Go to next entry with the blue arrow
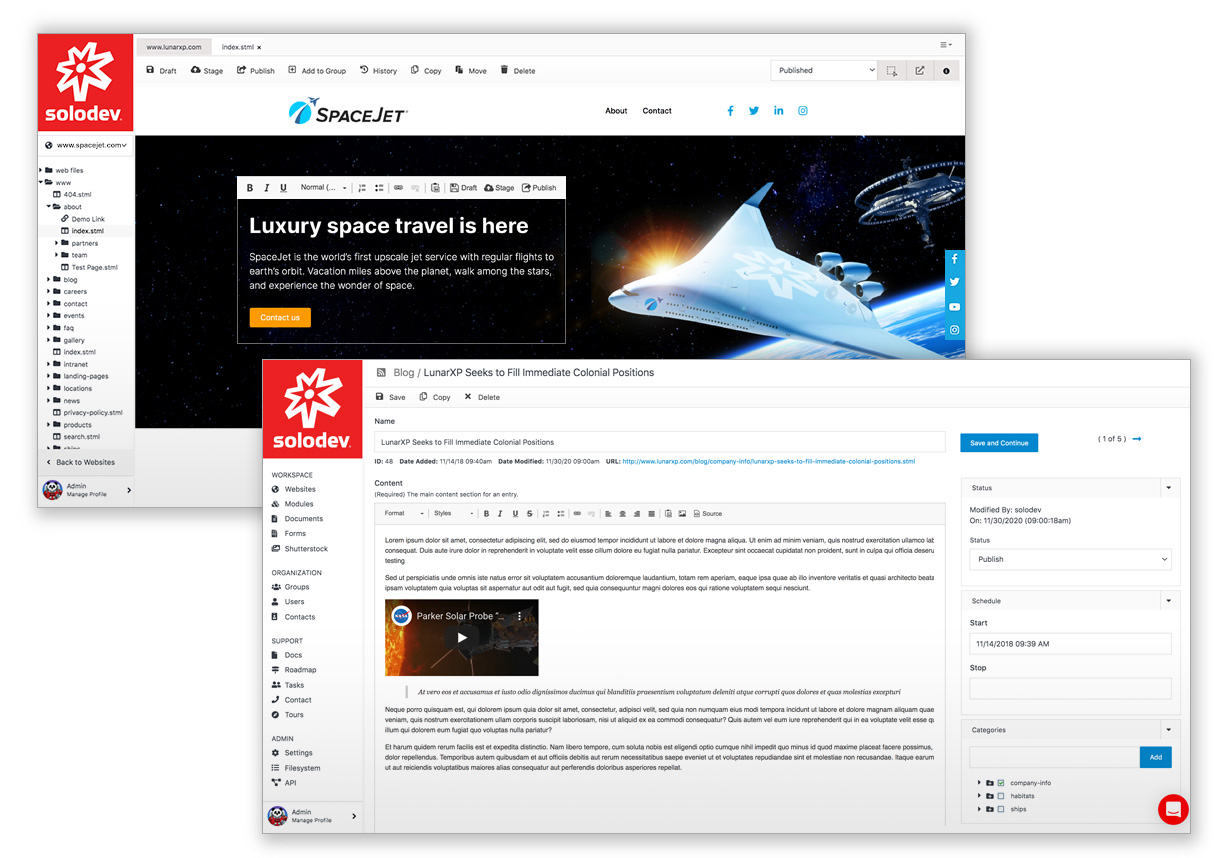 [x=1137, y=439]
